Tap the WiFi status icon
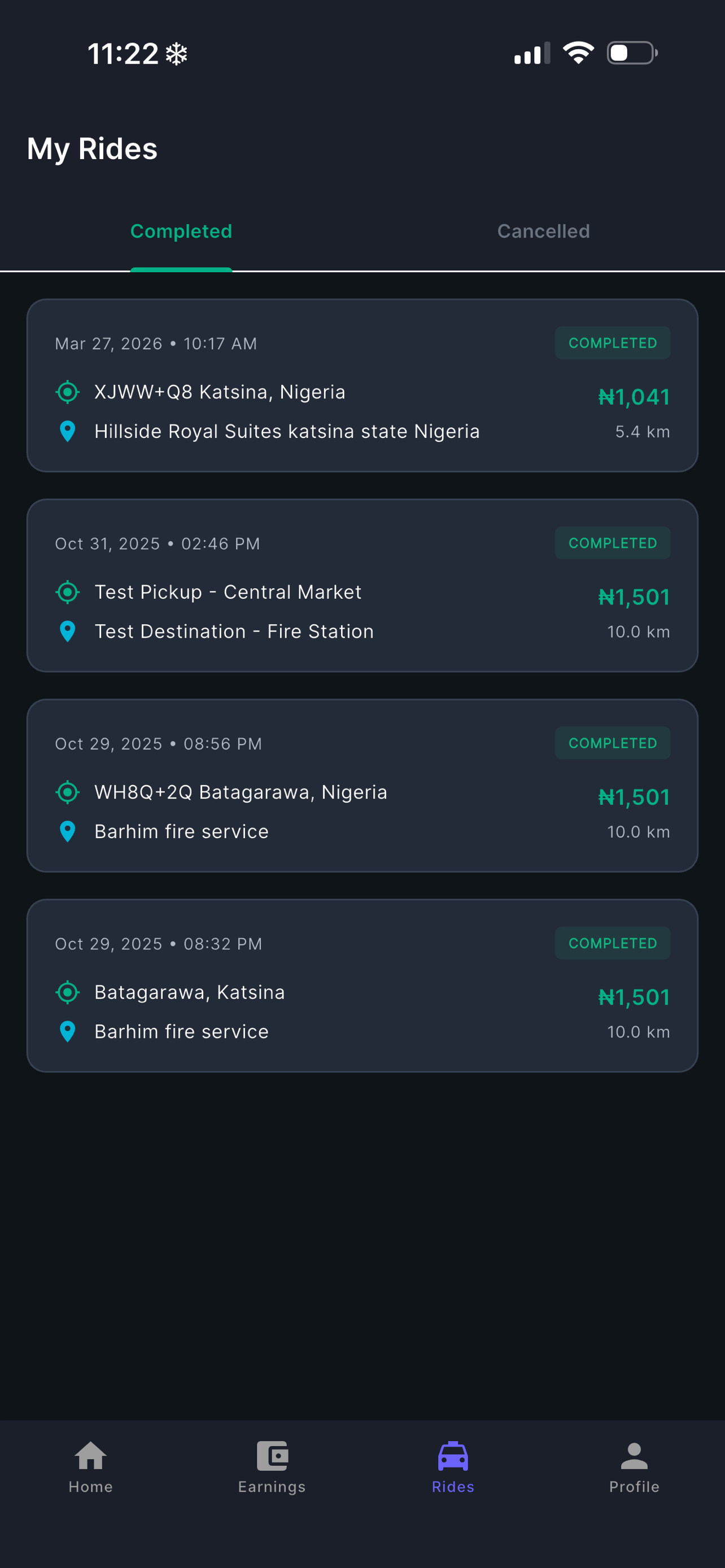 (x=578, y=53)
